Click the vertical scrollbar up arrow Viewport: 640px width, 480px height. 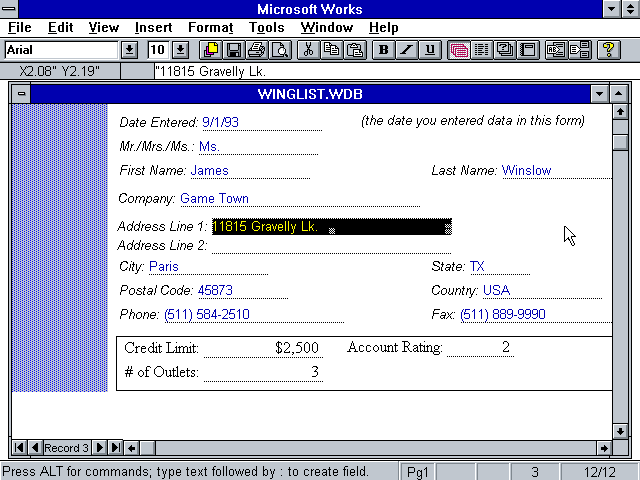pos(620,111)
